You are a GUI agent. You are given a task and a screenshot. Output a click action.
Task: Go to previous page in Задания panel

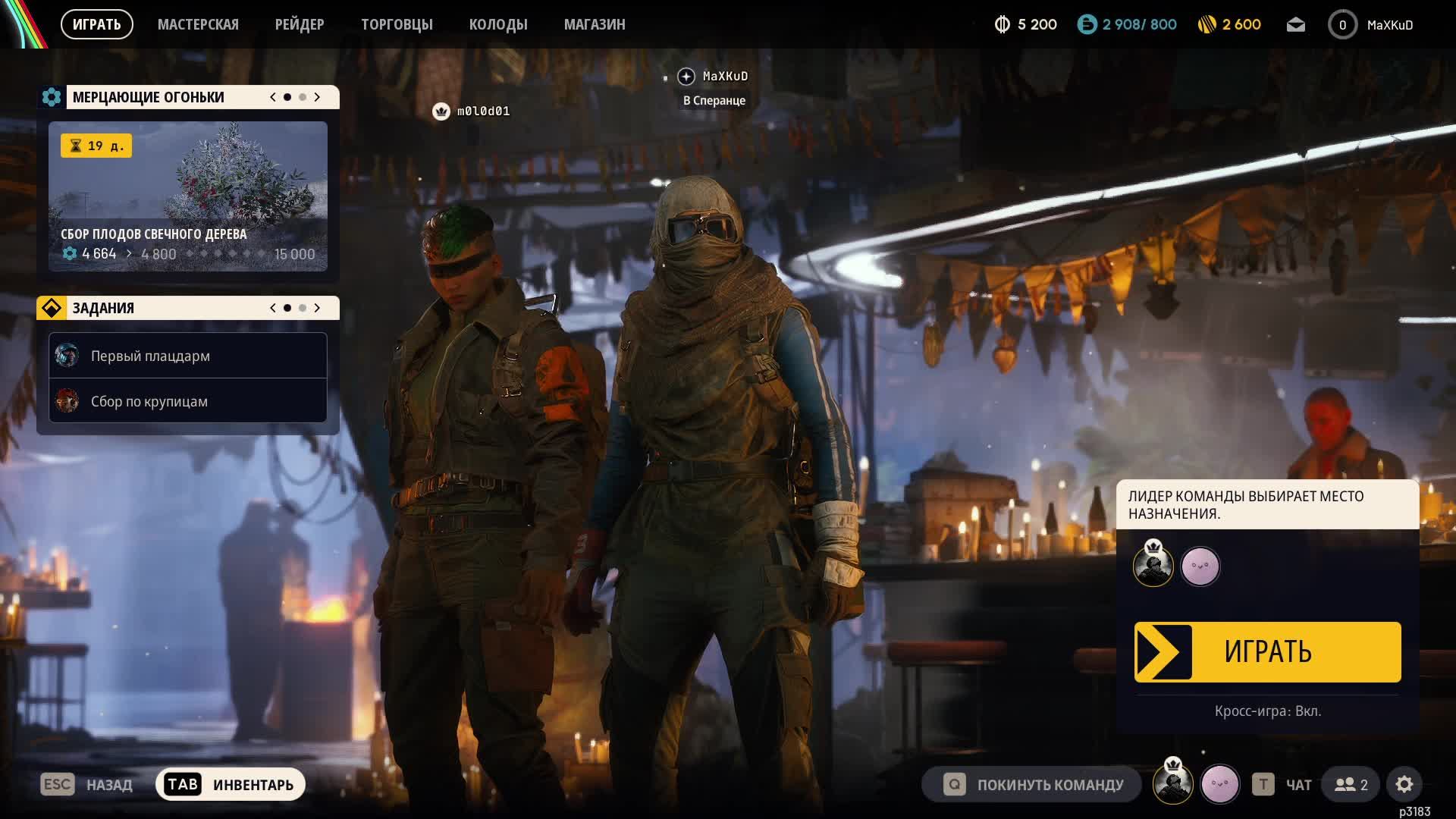(273, 308)
